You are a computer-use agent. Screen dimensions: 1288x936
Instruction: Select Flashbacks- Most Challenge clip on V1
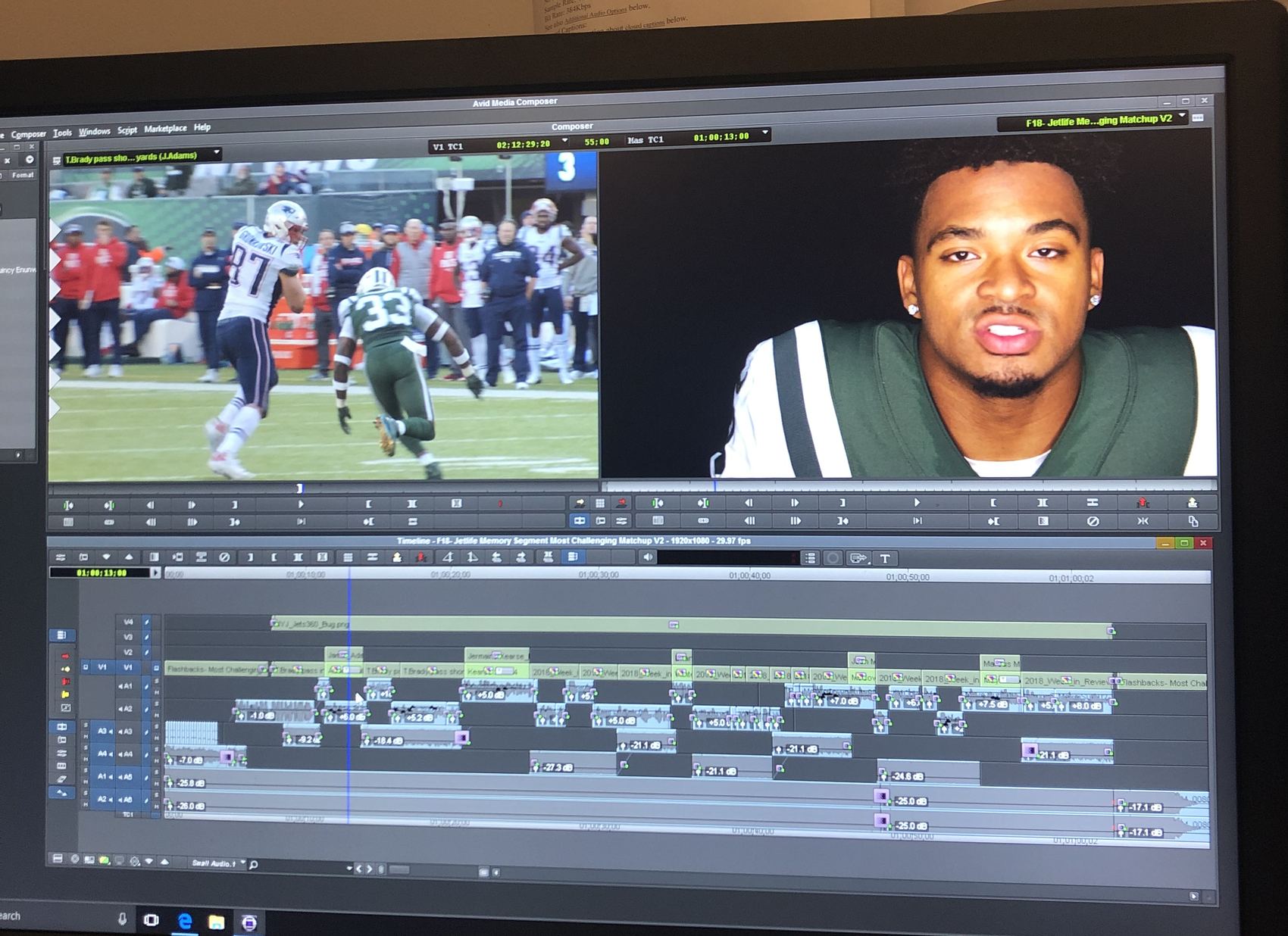[x=217, y=669]
